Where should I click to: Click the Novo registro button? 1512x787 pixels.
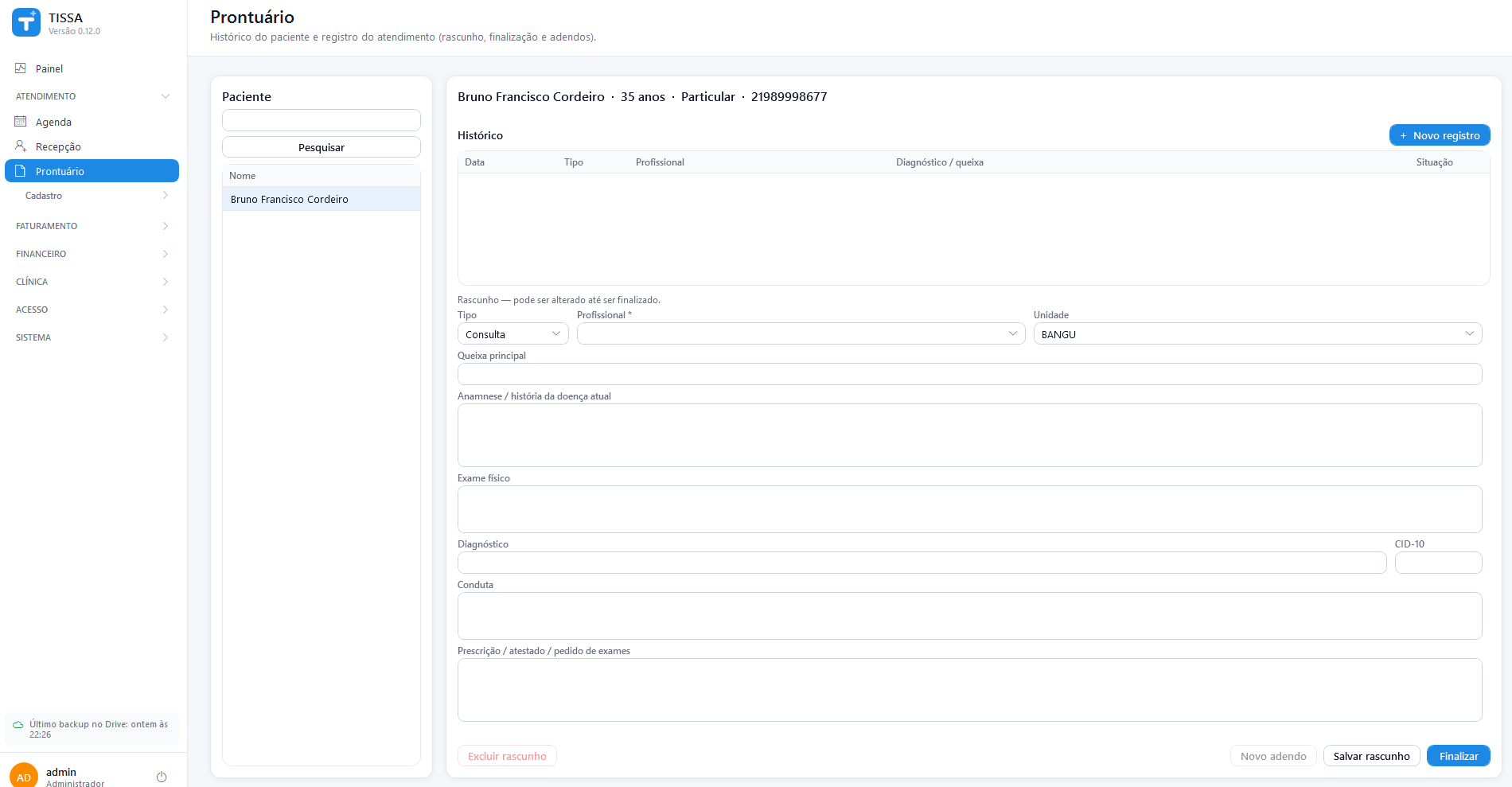[x=1440, y=135]
